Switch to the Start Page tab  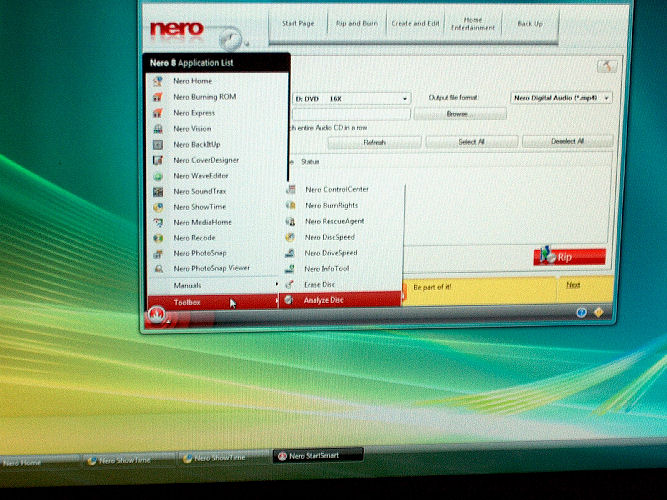(x=298, y=24)
